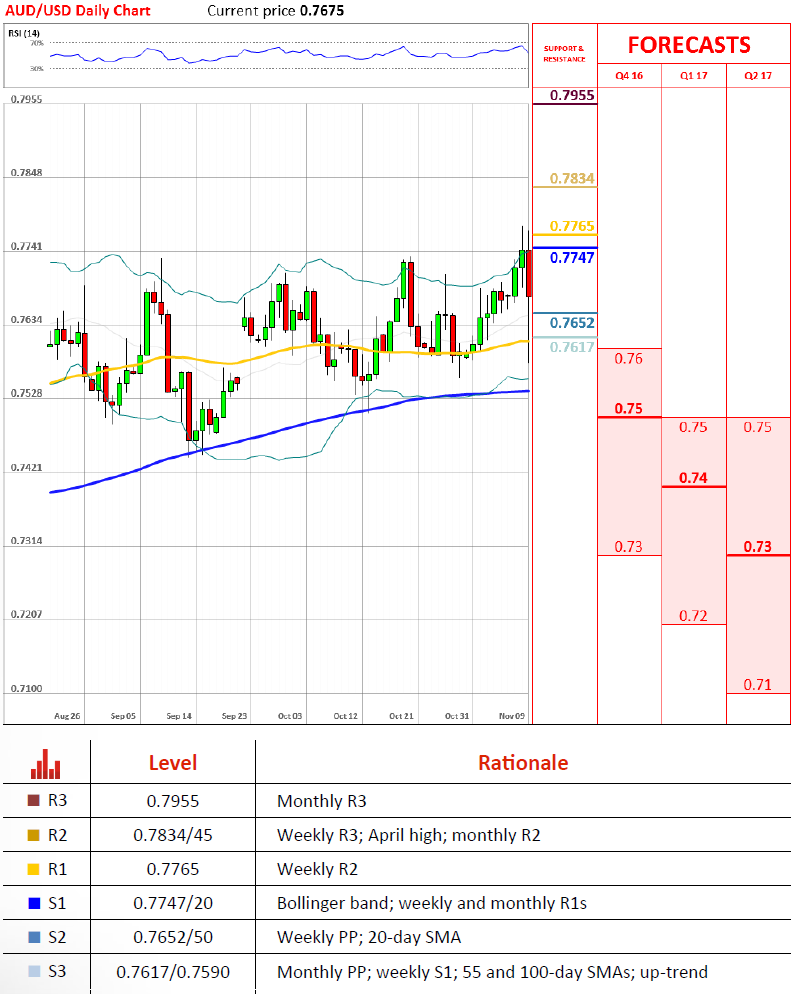Click the 0.7834/45 level cell
This screenshot has height=994, width=801.
coord(172,835)
